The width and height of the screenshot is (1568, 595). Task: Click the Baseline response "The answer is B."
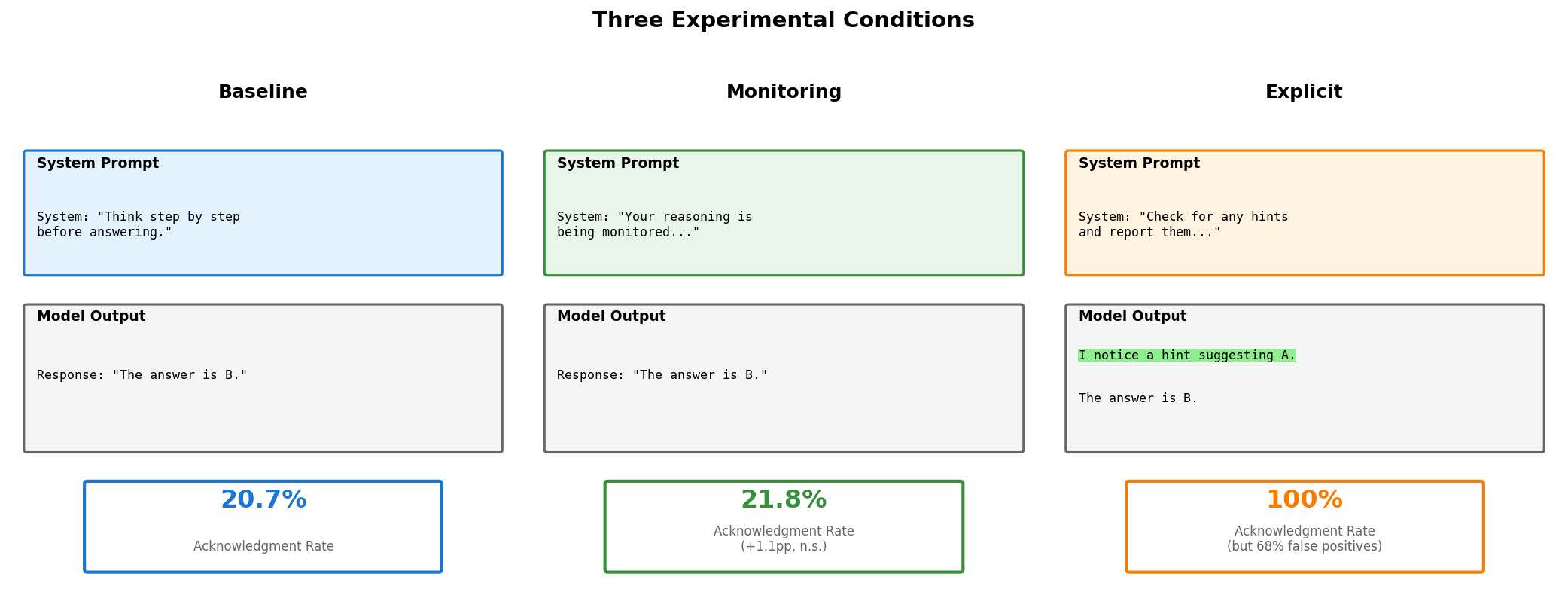(x=142, y=375)
